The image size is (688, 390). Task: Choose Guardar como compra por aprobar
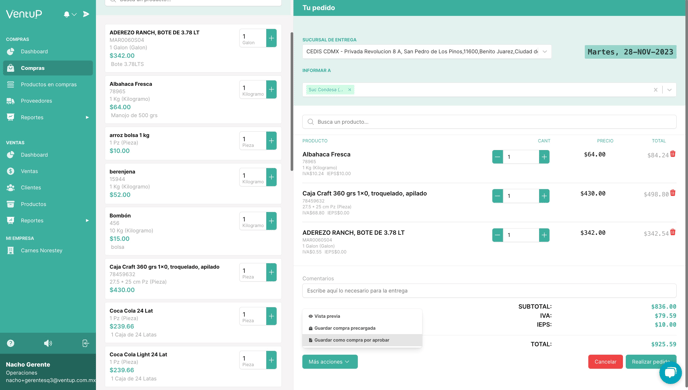point(362,340)
